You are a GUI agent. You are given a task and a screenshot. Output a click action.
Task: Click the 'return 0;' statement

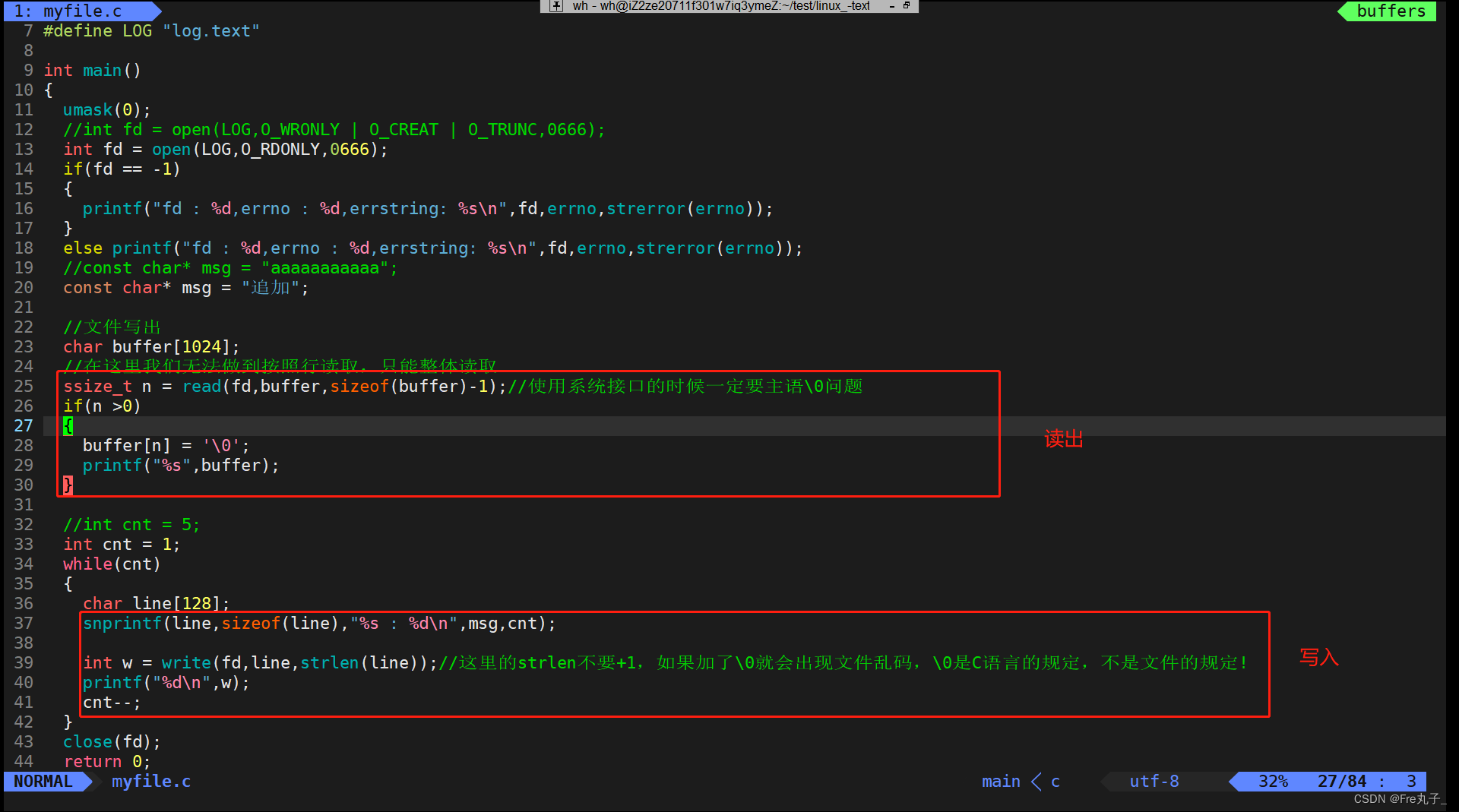[106, 762]
